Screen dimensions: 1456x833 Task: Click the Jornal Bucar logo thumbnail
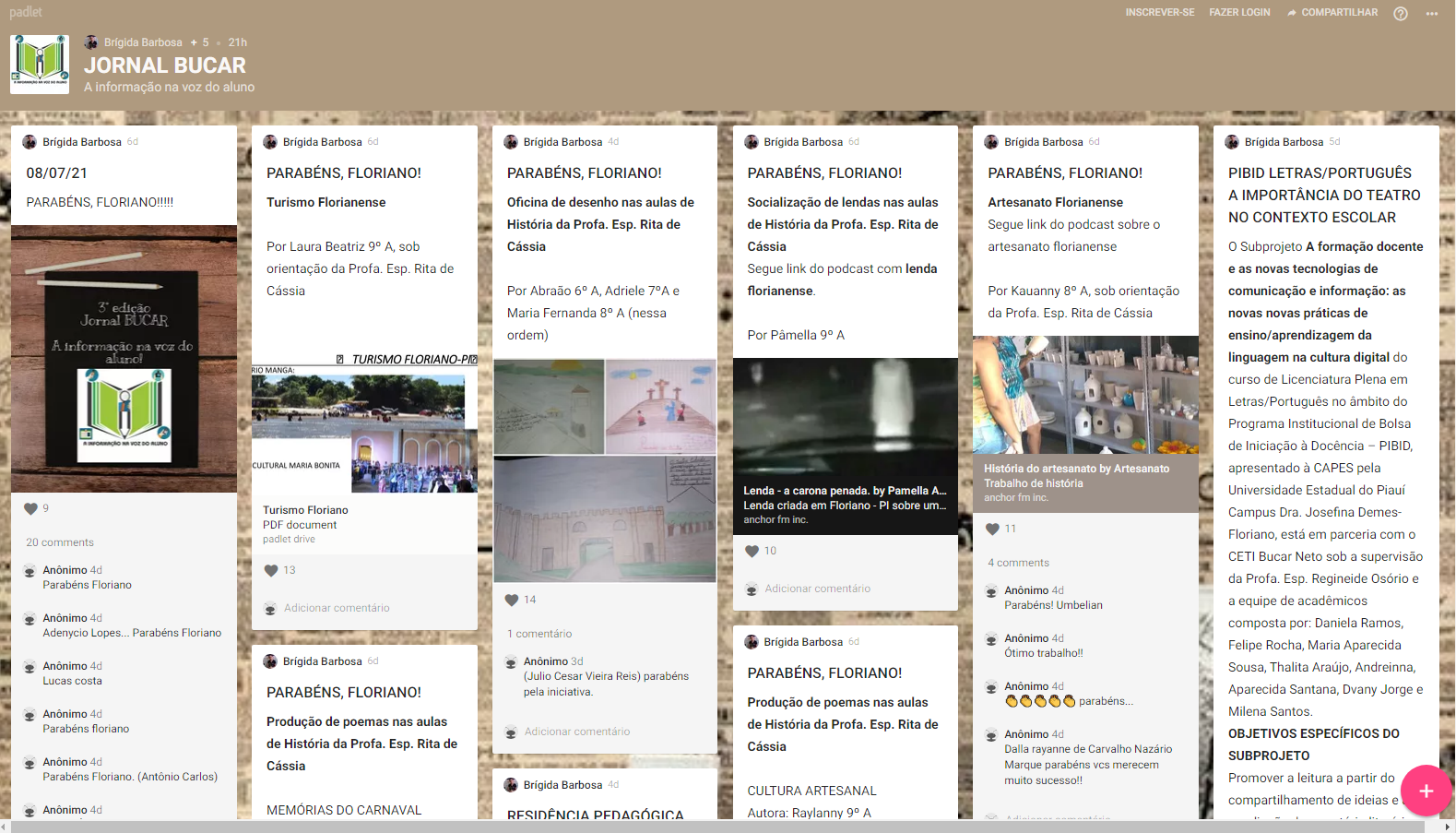[40, 65]
